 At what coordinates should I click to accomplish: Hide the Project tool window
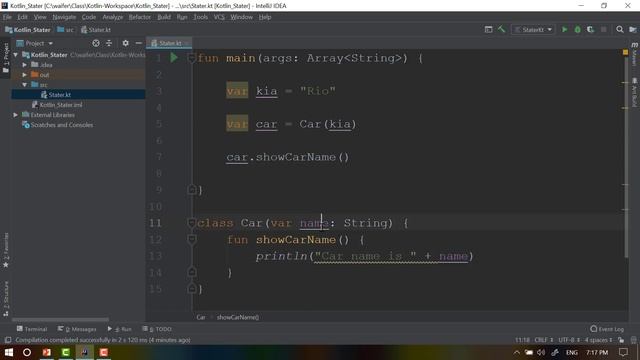click(138, 43)
